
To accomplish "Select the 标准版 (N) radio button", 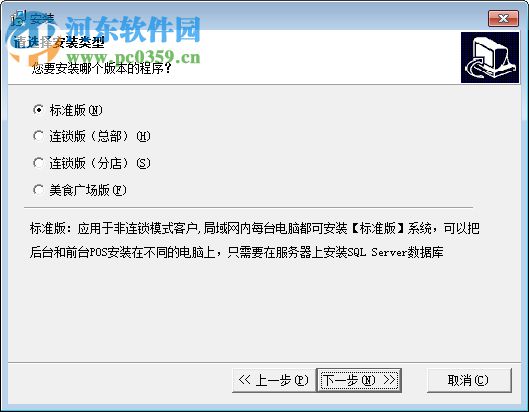I will coord(38,110).
